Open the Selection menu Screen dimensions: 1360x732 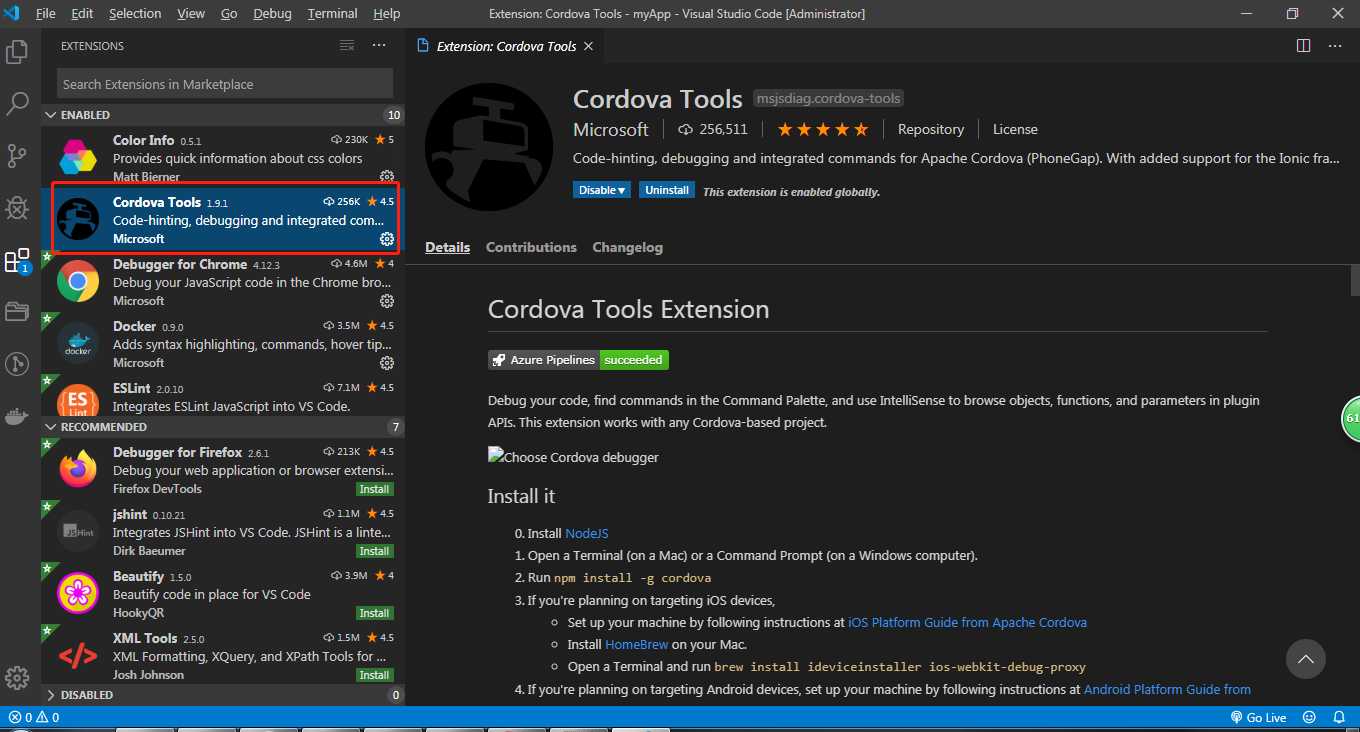pos(135,13)
